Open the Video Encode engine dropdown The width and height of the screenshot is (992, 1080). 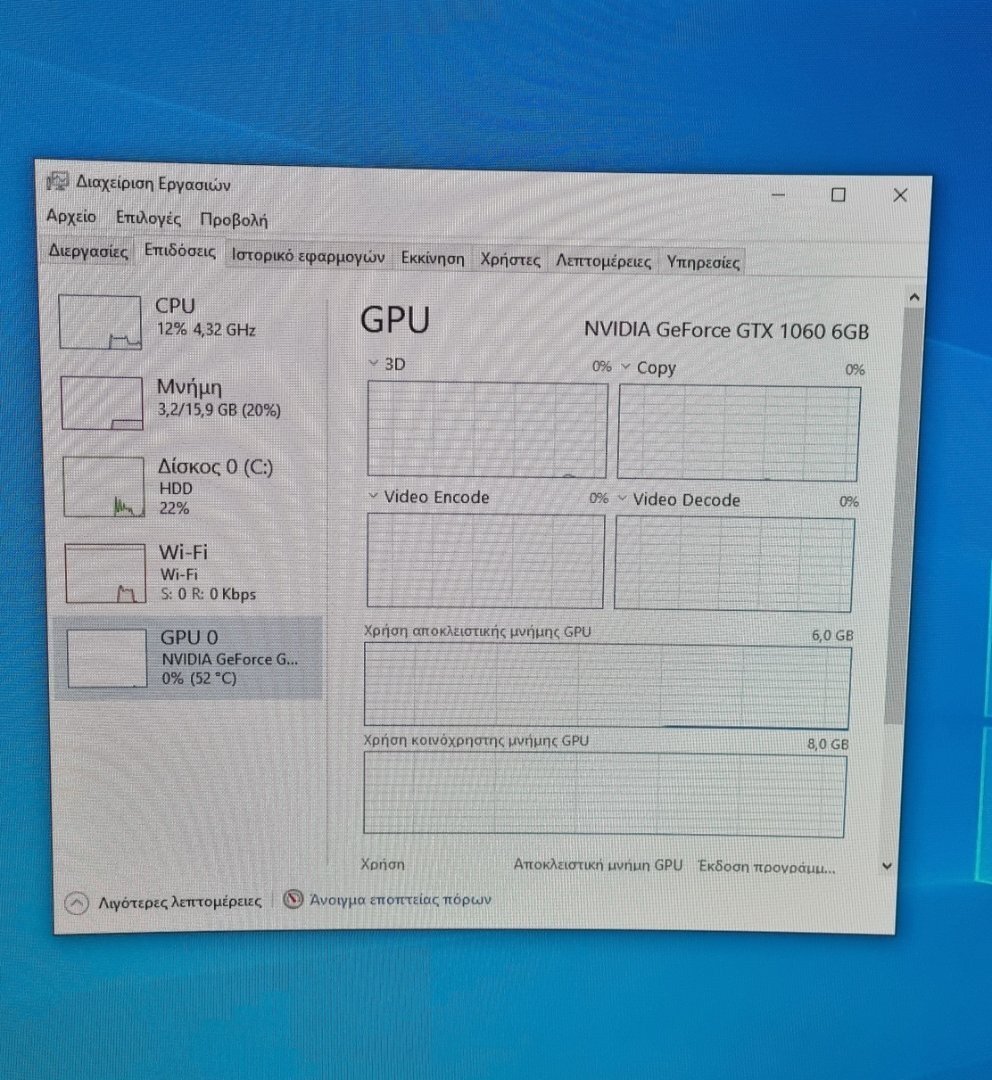tap(373, 495)
